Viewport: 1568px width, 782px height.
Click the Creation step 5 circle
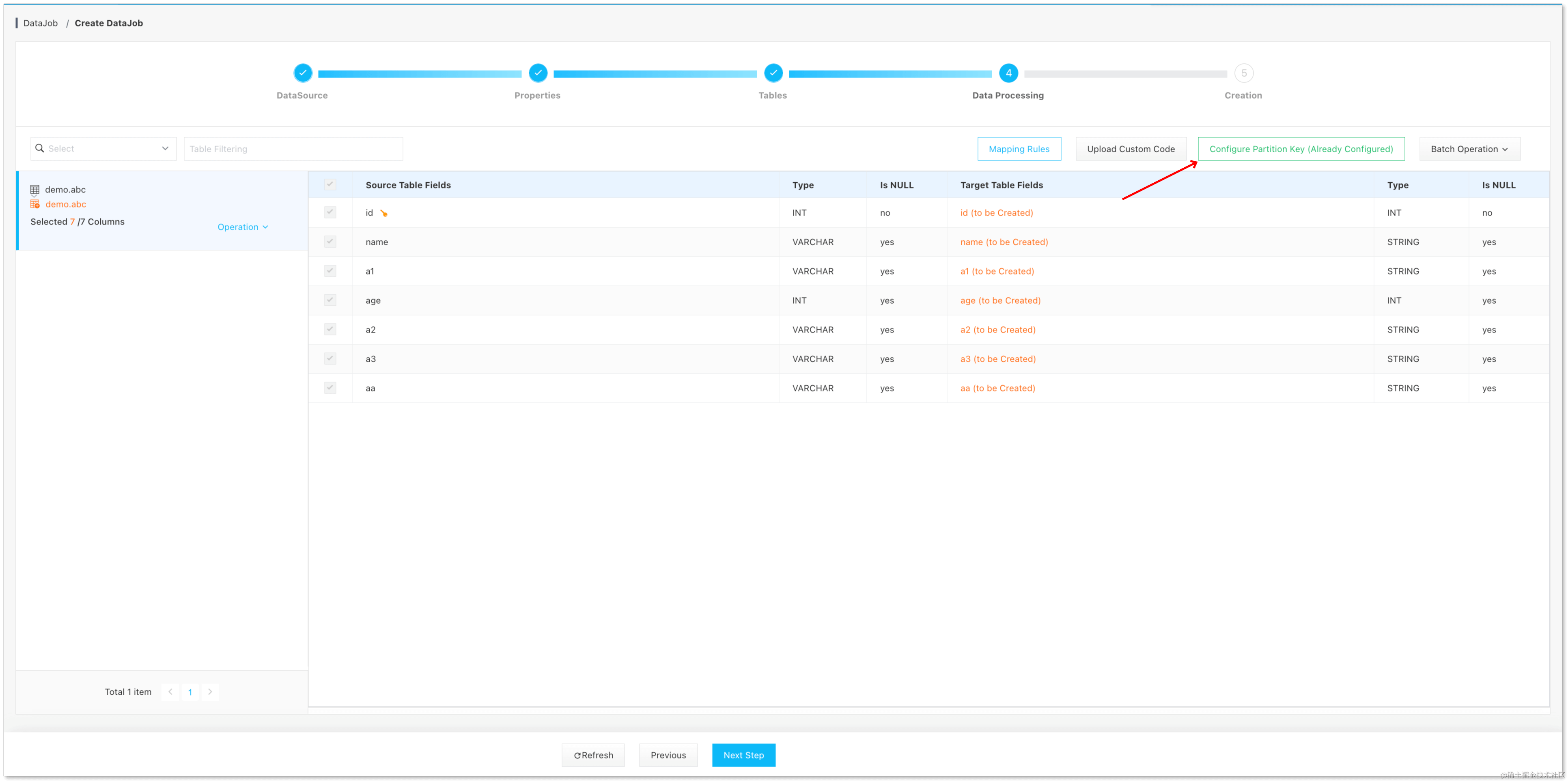tap(1243, 73)
